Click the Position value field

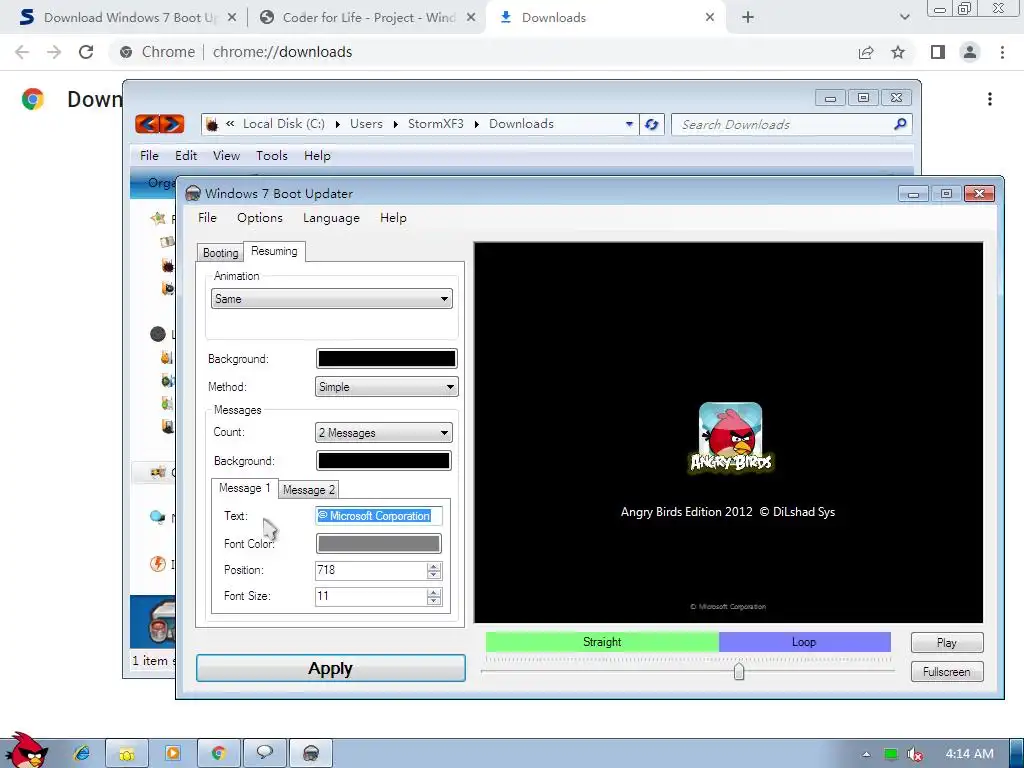point(370,570)
